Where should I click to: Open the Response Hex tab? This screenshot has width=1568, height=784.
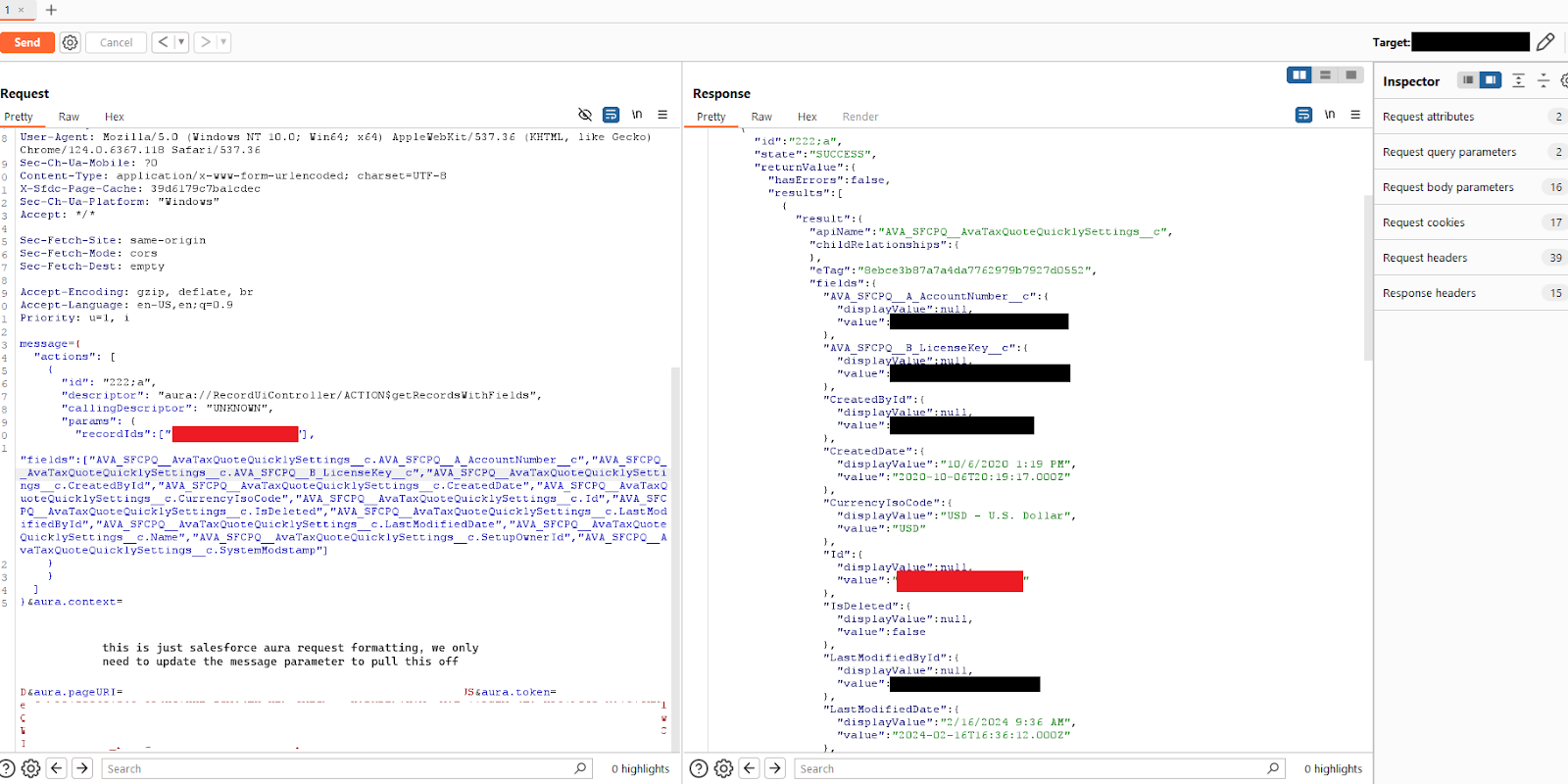pos(807,117)
